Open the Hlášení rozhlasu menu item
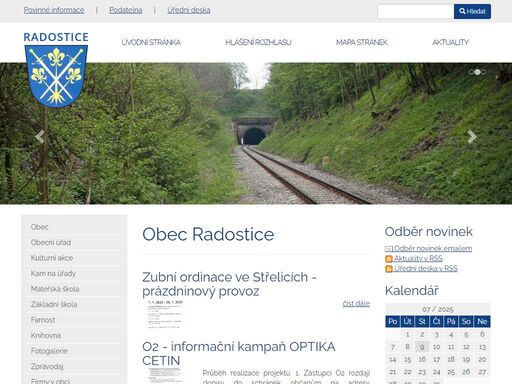Viewport: 512px width, 384px height. click(x=258, y=42)
